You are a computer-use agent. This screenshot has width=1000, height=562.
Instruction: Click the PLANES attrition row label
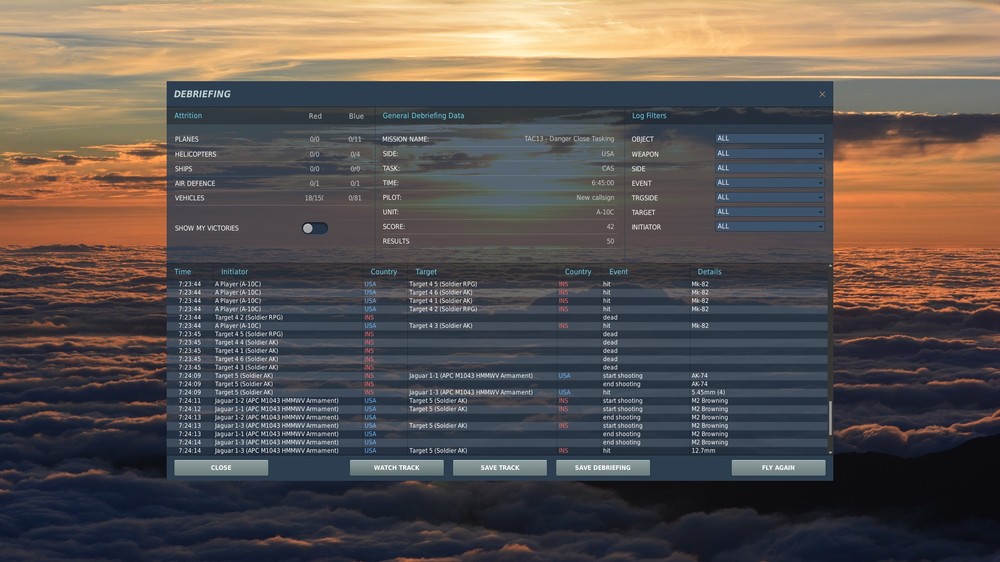pyautogui.click(x=187, y=139)
